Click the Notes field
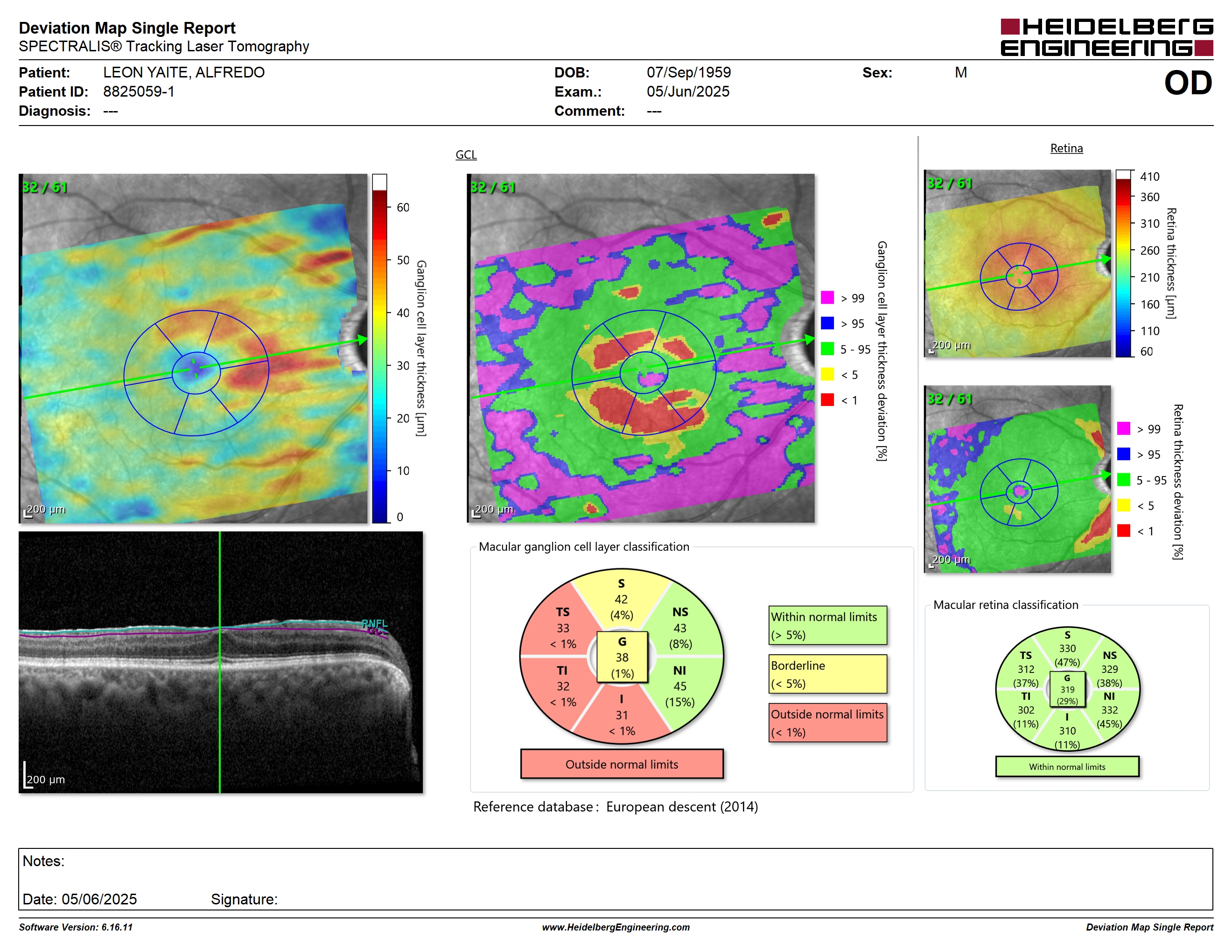The height and width of the screenshot is (952, 1232). (616, 879)
